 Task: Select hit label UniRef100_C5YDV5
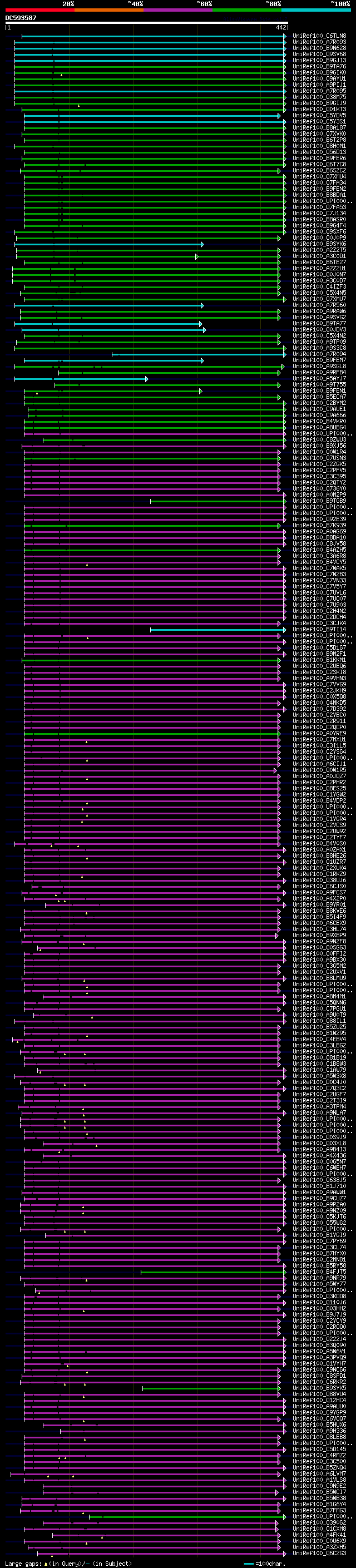[319, 116]
